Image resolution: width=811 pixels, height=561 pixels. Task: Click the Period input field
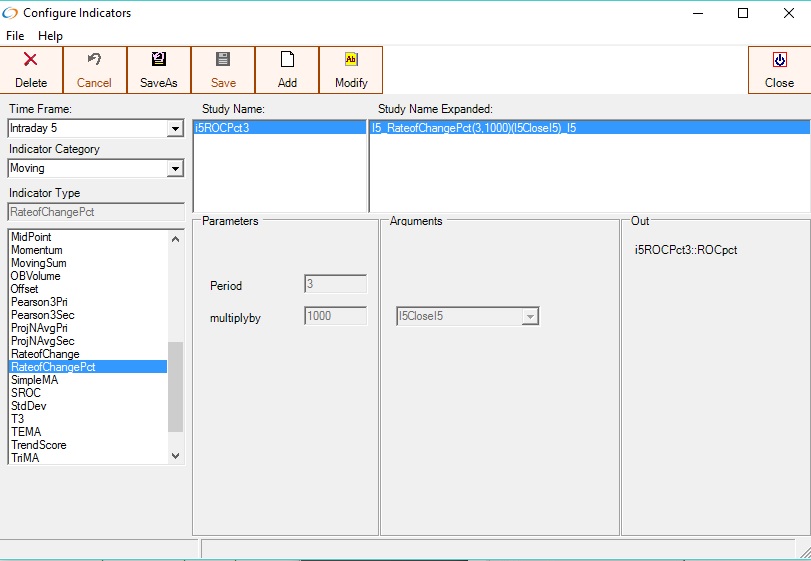(335, 284)
